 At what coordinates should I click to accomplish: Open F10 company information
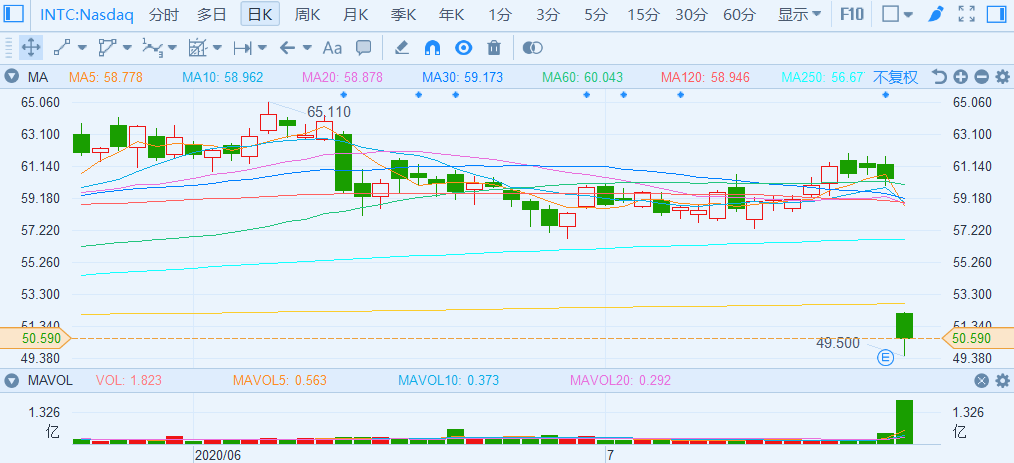pyautogui.click(x=851, y=14)
